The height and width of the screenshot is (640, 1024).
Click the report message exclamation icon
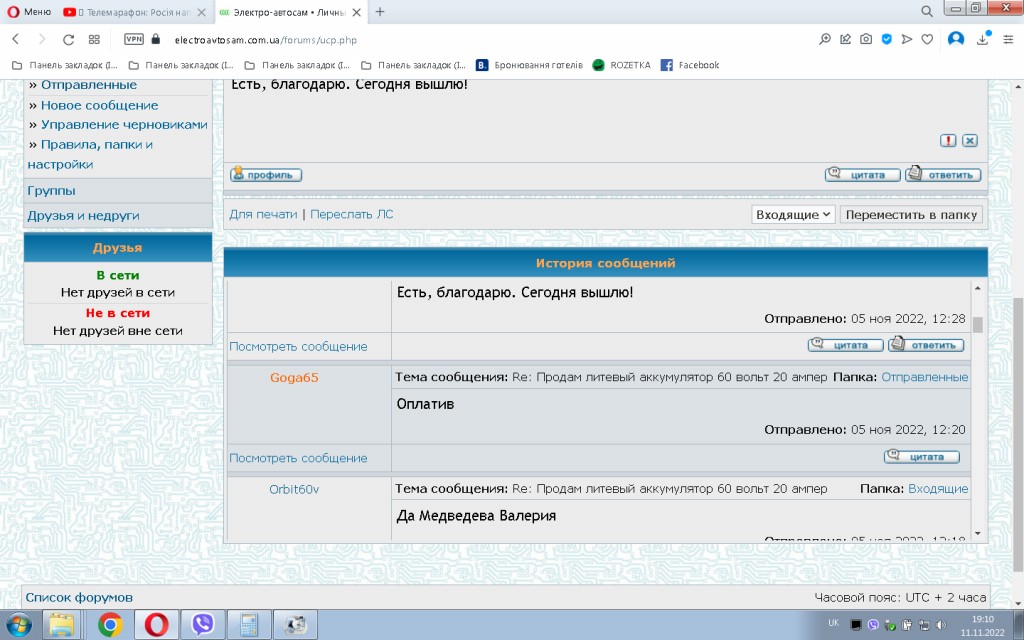click(x=948, y=141)
